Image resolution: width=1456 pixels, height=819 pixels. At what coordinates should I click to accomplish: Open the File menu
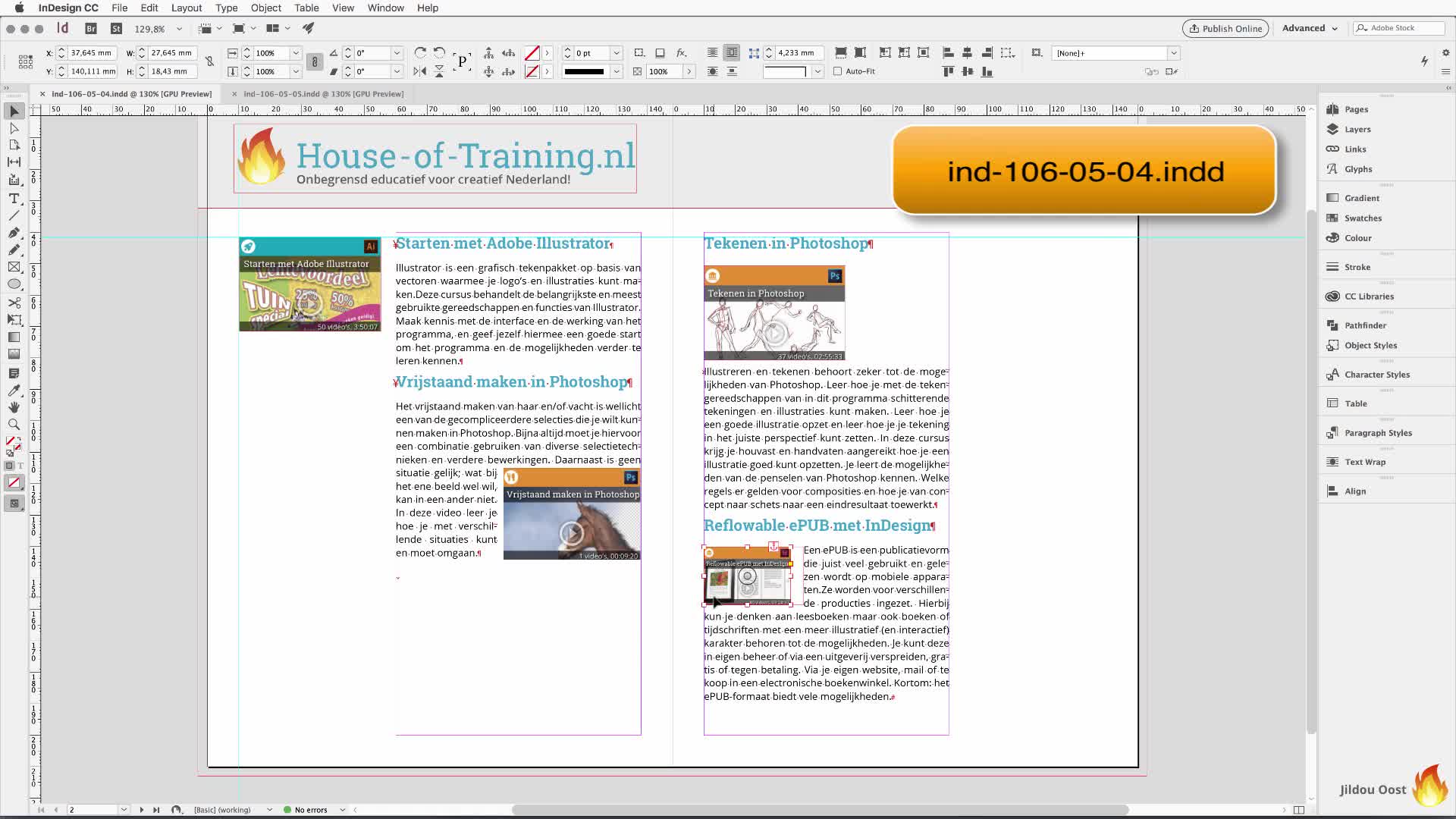point(120,8)
